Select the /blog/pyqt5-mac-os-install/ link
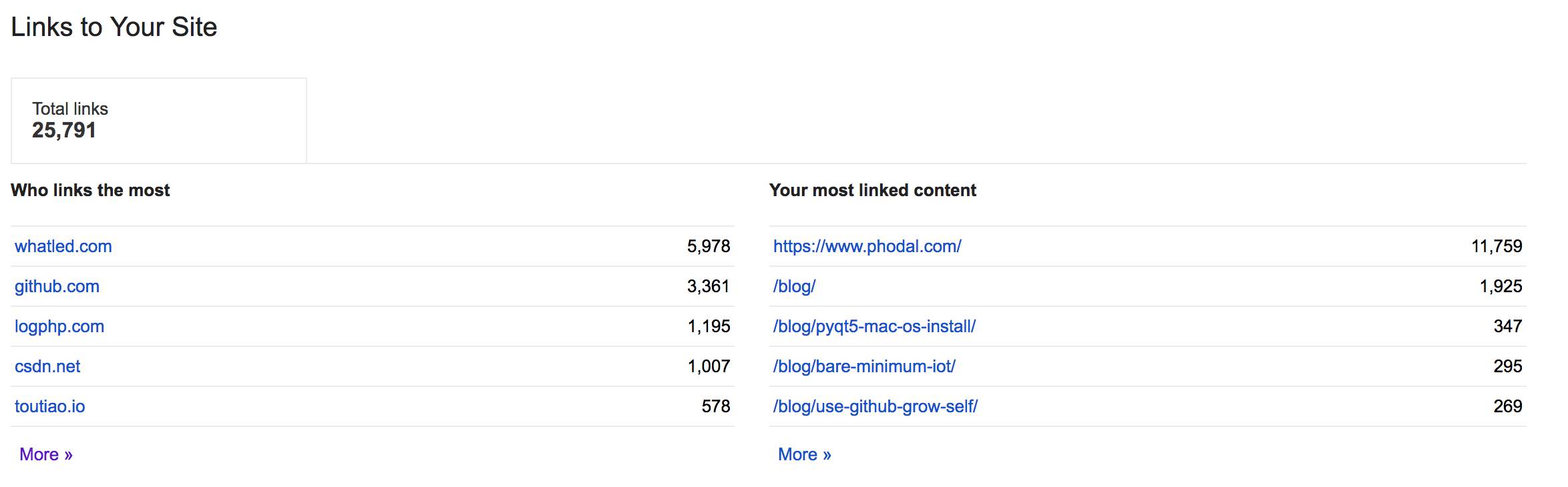 (874, 326)
